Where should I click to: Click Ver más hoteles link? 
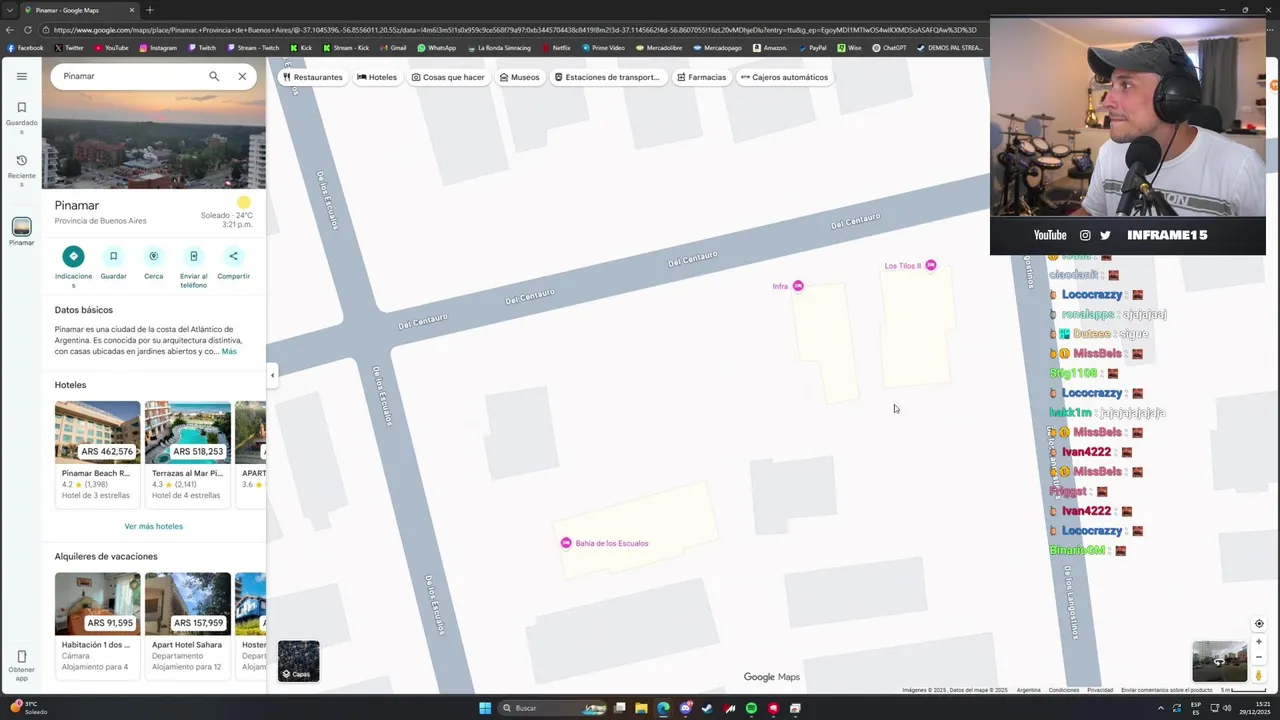[153, 526]
